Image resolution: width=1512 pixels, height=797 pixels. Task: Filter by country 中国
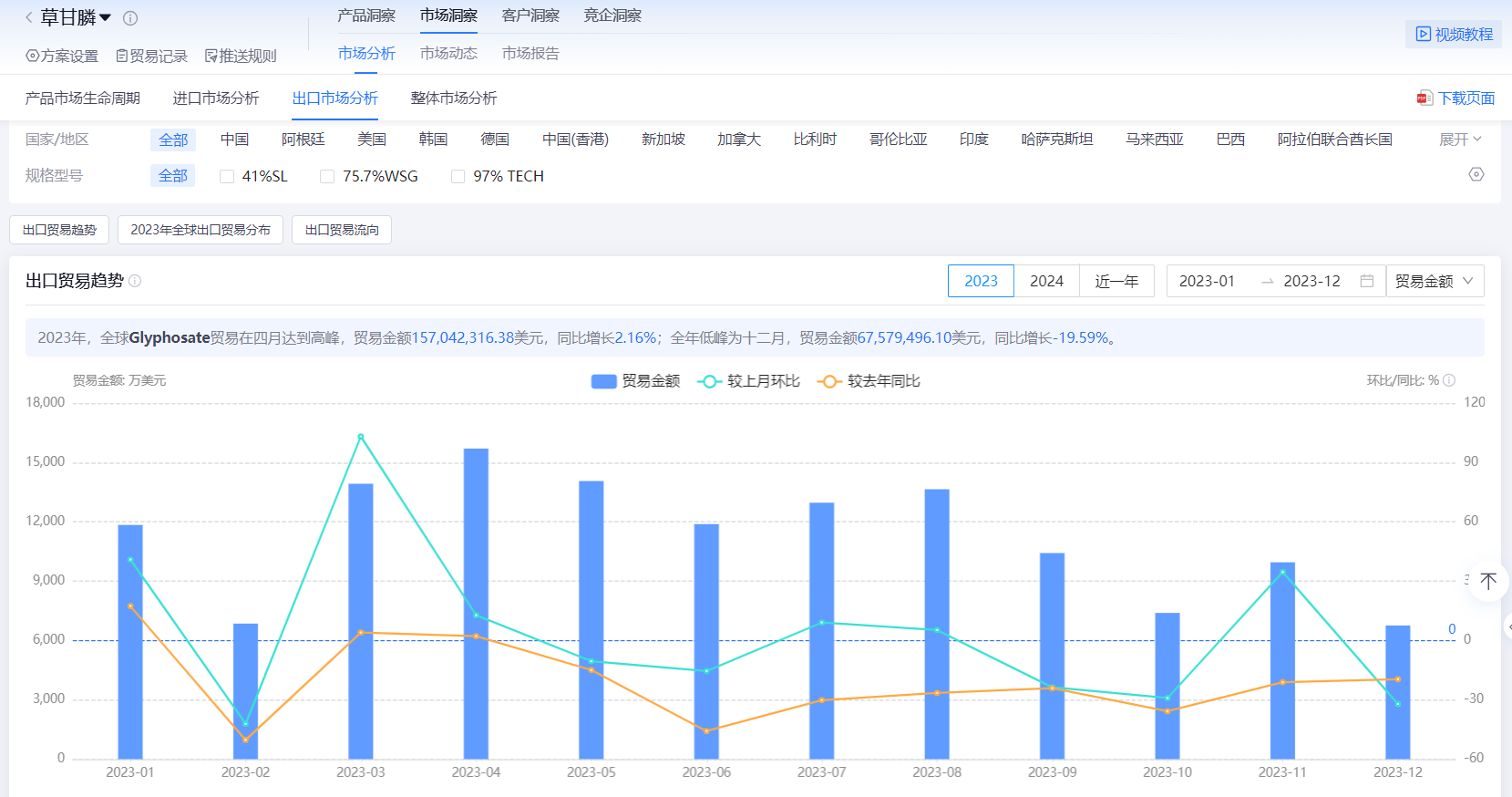coord(235,140)
